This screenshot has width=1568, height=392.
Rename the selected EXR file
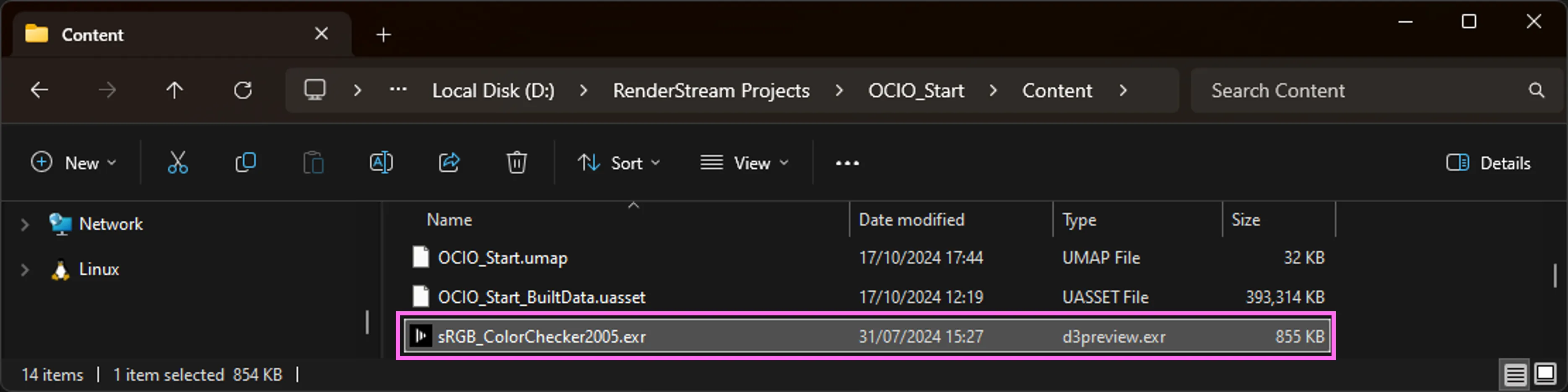[x=381, y=162]
